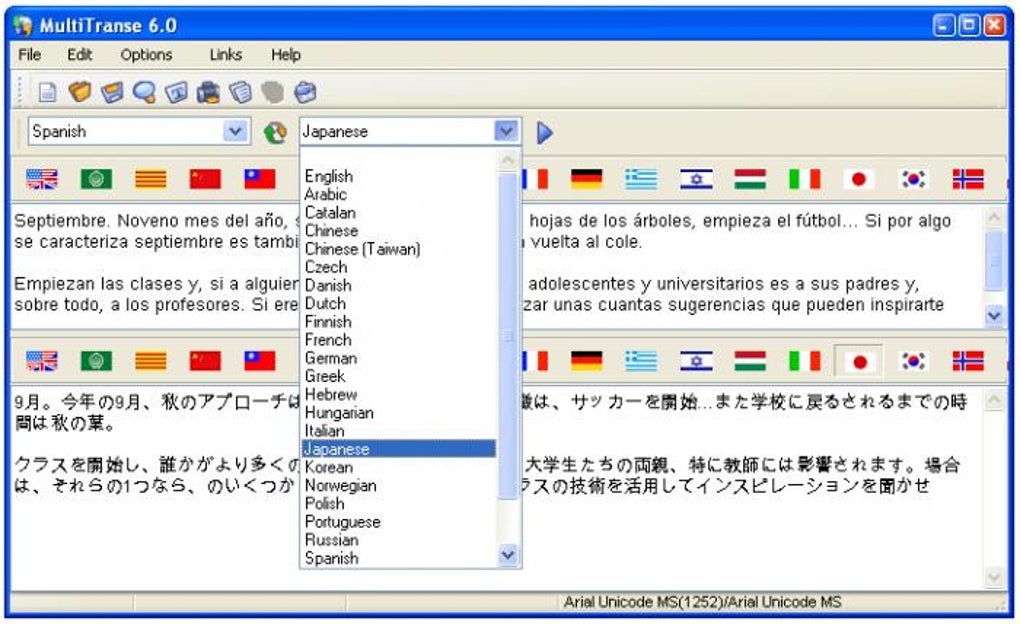
Task: Choose Taiwan flag in source flag row
Action: click(260, 178)
